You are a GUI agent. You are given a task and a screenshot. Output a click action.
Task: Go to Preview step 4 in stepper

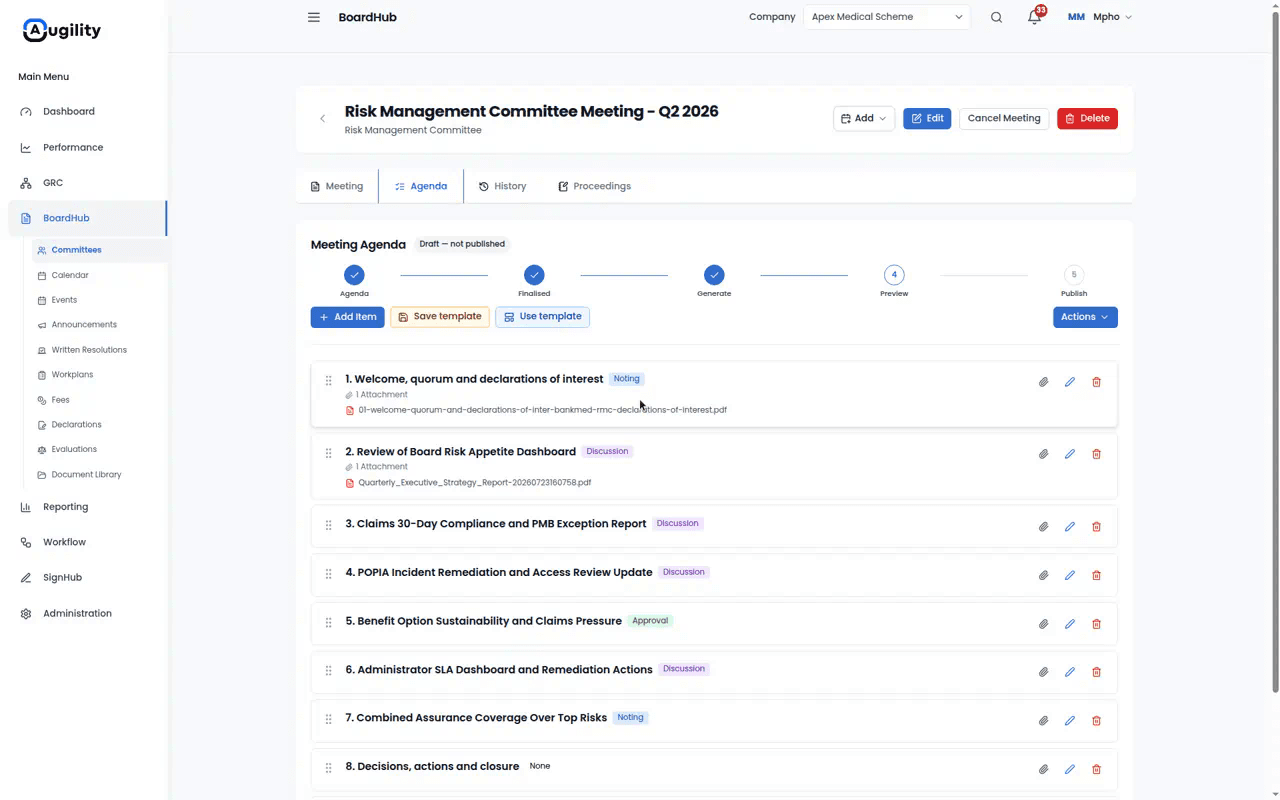(x=894, y=275)
